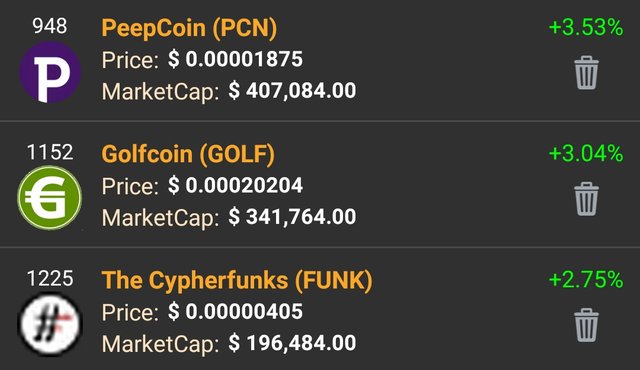This screenshot has height=370, width=640.
Task: Open The Cypherfunks (FUNK) title
Action: click(x=237, y=280)
